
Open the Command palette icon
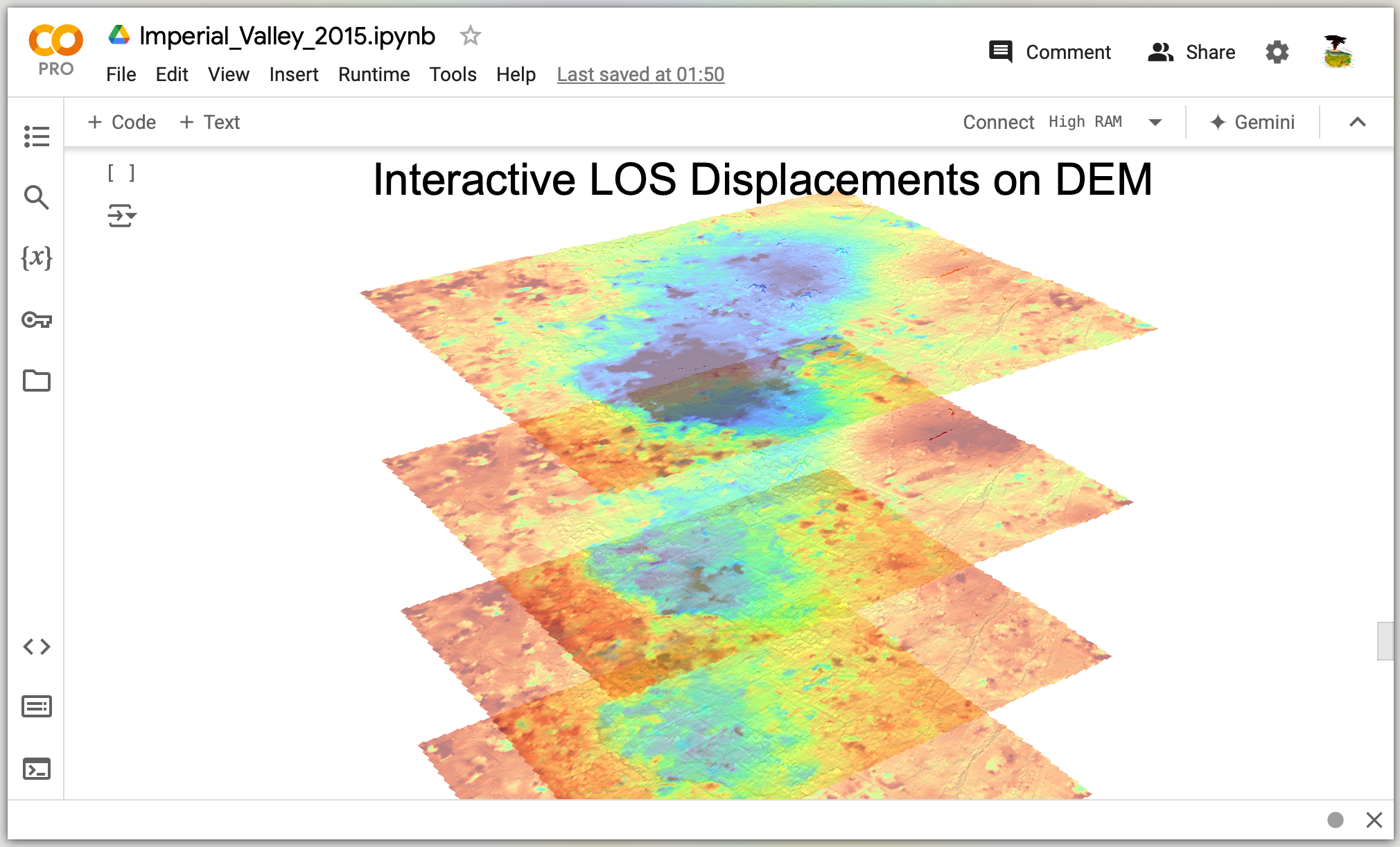(x=36, y=706)
